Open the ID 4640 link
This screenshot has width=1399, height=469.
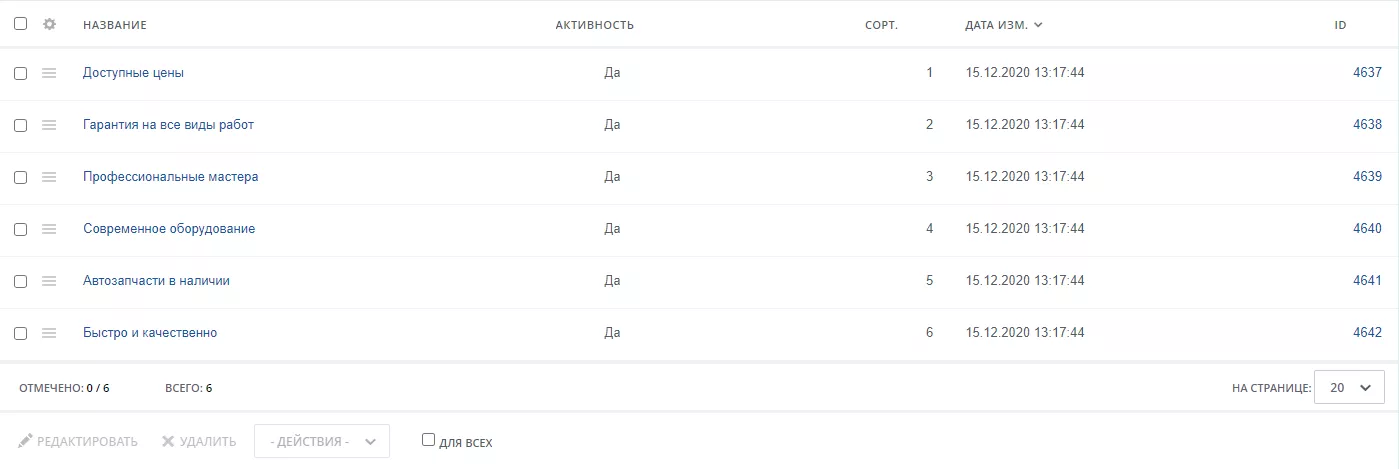click(1367, 229)
